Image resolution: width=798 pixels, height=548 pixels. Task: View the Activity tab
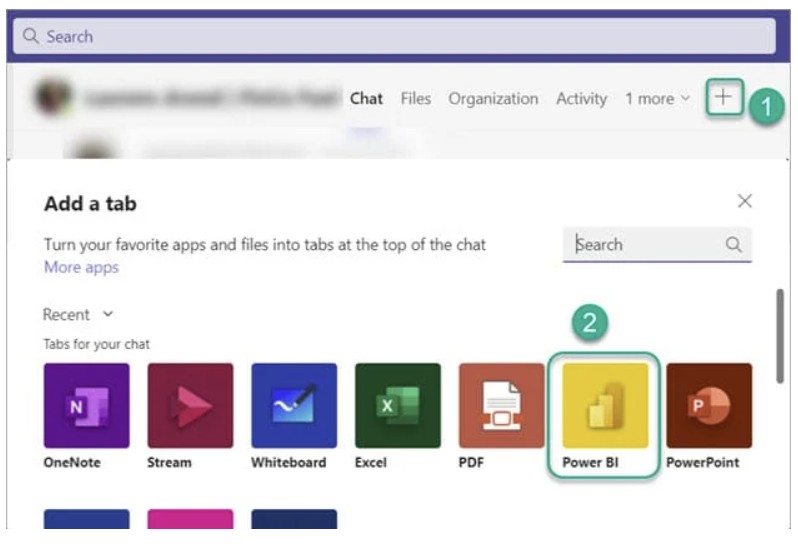coord(582,99)
